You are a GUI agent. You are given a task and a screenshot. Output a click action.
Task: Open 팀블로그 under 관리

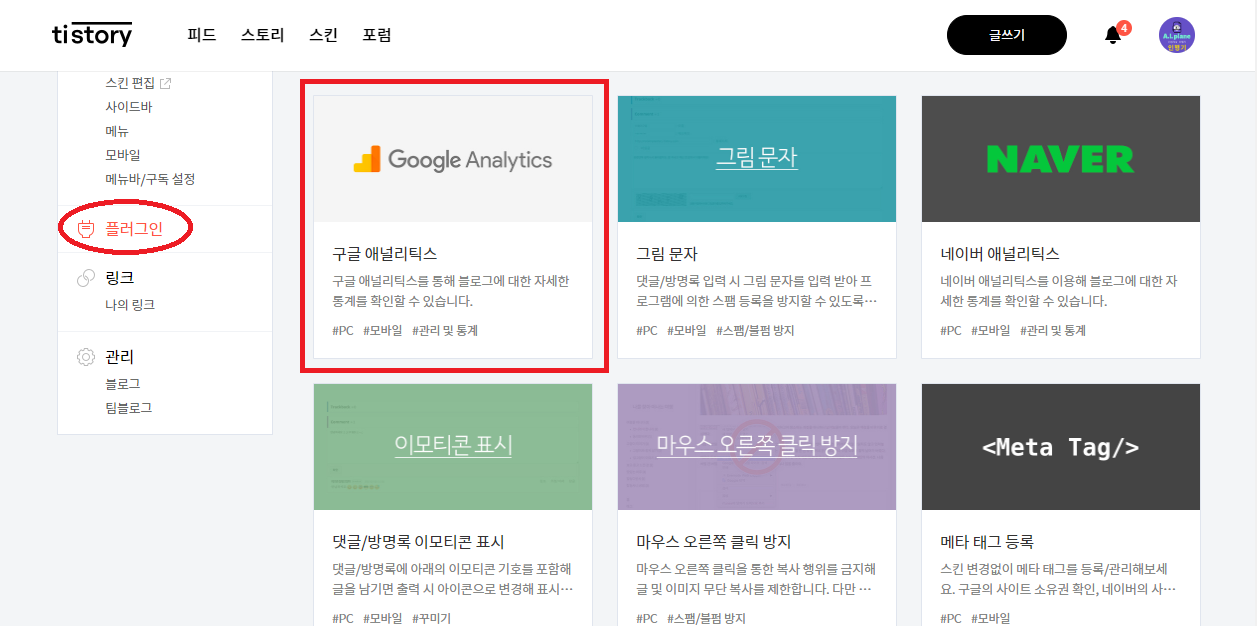click(x=129, y=408)
